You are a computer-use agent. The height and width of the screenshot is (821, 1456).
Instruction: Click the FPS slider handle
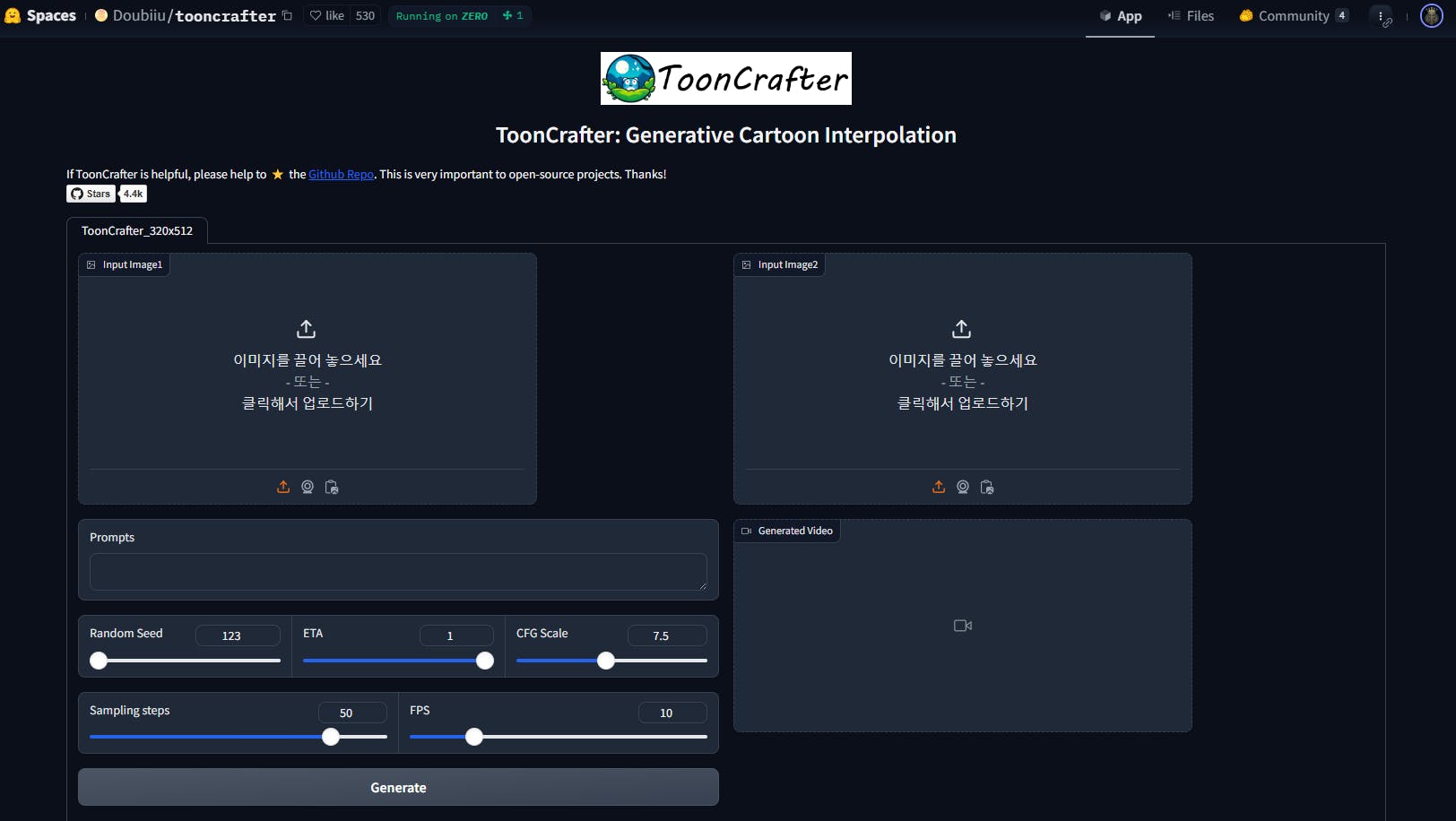474,737
